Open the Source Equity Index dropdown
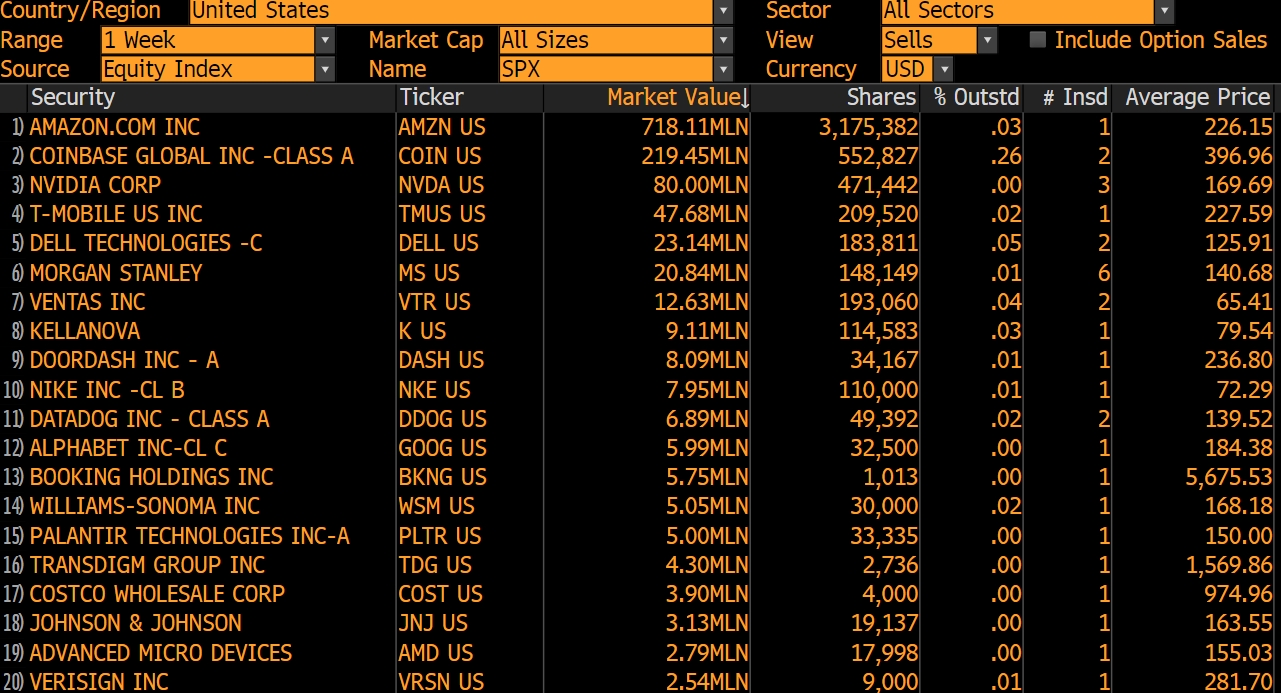Image resolution: width=1281 pixels, height=693 pixels. tap(325, 69)
